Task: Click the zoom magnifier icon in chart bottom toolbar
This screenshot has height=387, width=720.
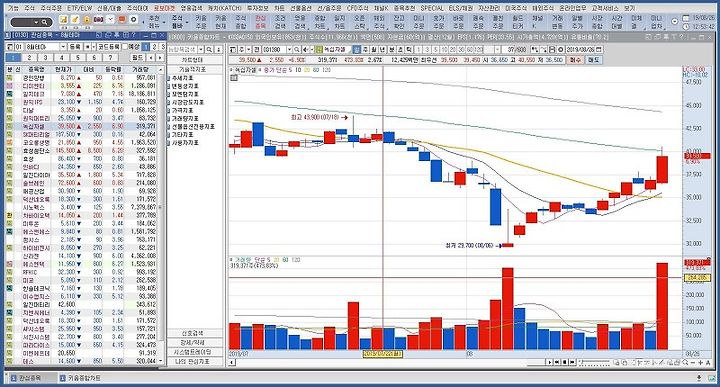Action: coord(685,363)
